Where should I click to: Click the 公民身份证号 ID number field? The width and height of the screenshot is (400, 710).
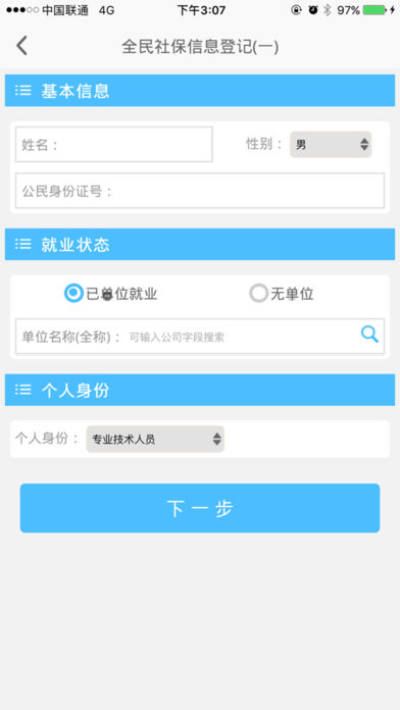tap(200, 191)
